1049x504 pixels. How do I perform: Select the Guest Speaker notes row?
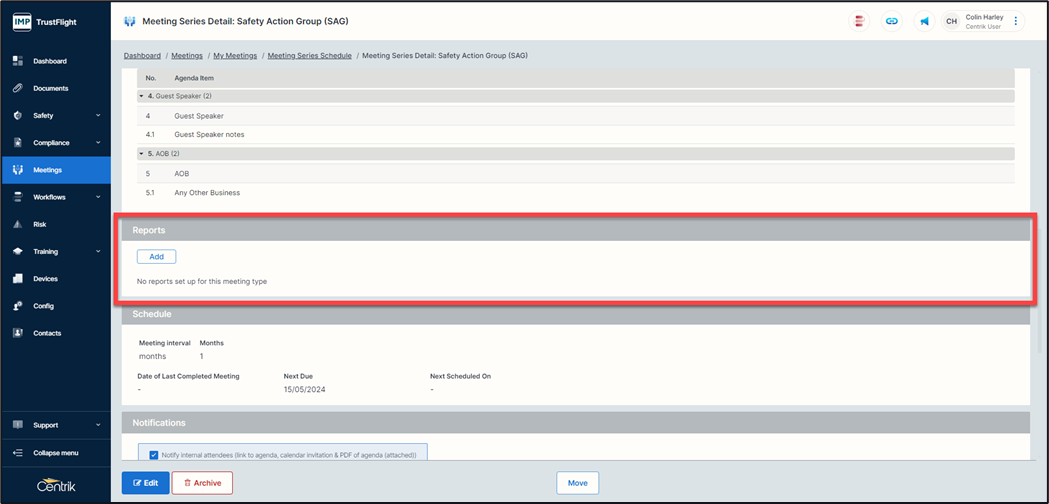pos(575,135)
